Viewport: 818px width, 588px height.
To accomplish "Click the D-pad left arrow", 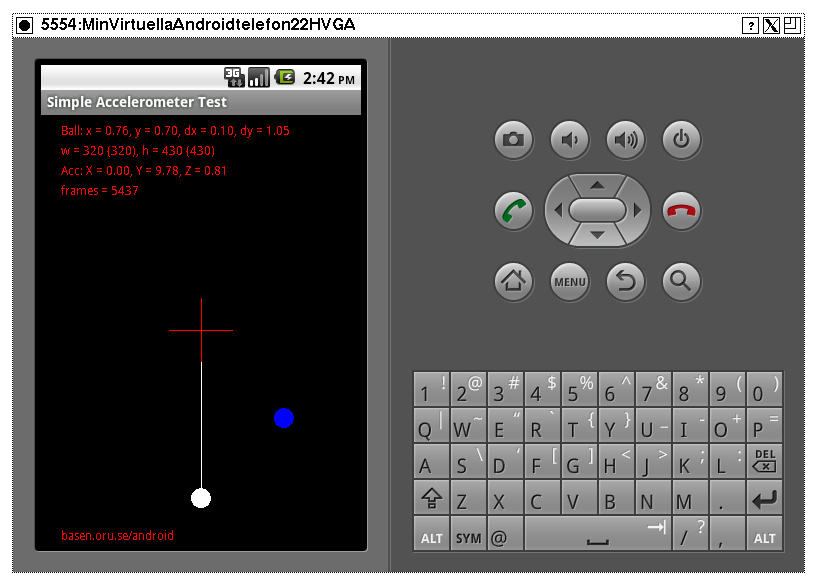I will click(558, 210).
